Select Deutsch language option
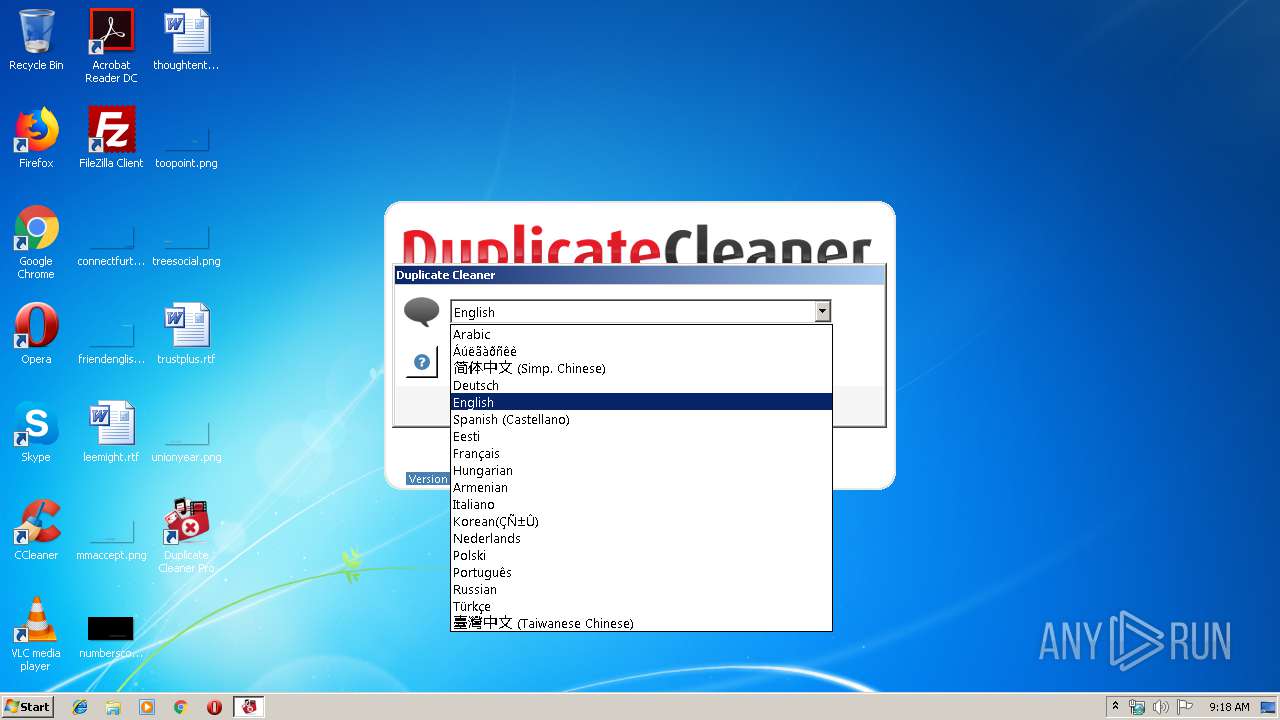The width and height of the screenshot is (1280, 720). (x=641, y=385)
